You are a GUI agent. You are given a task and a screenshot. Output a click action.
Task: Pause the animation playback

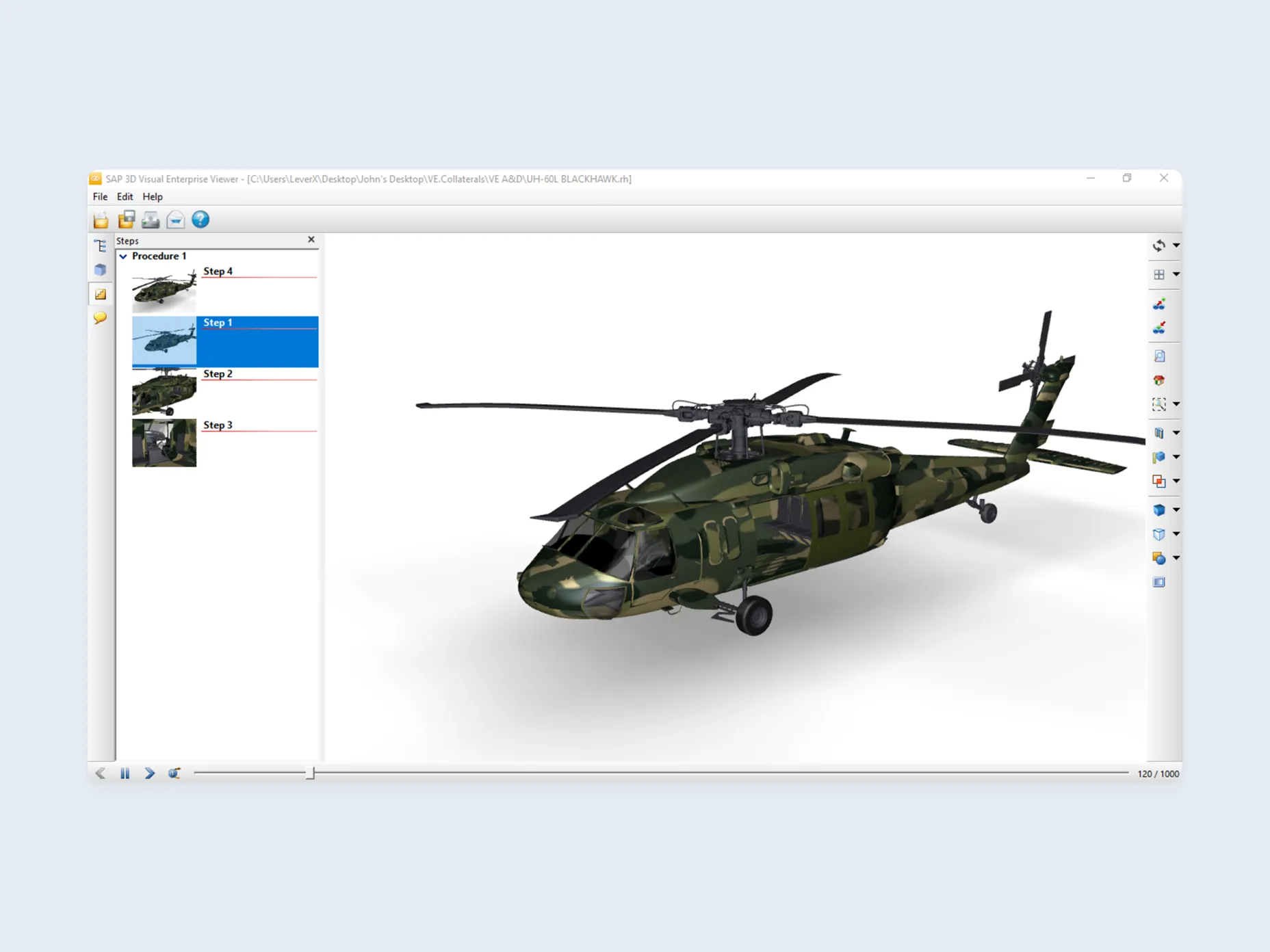tap(125, 773)
